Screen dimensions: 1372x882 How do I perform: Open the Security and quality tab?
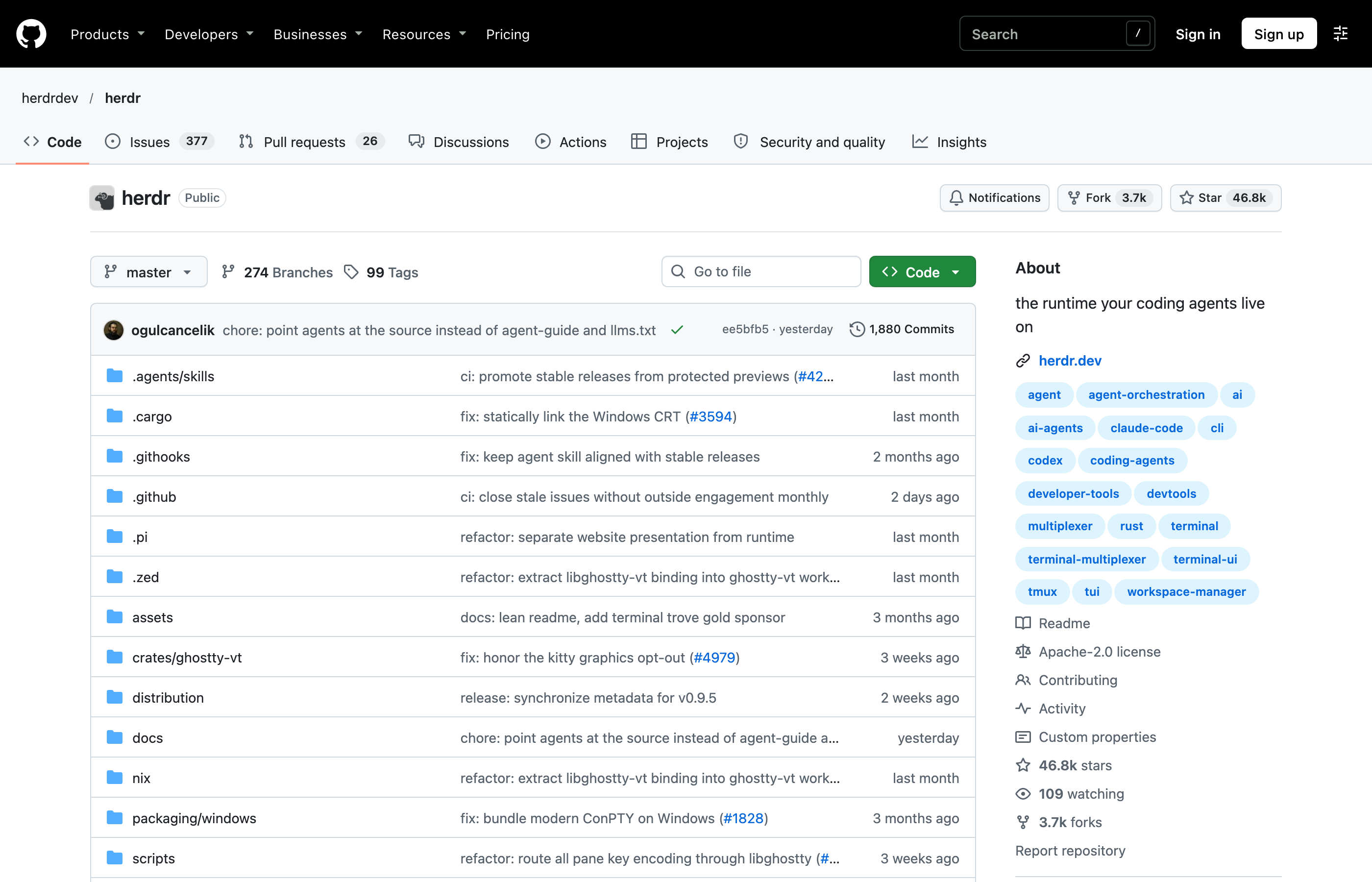pyautogui.click(x=809, y=142)
